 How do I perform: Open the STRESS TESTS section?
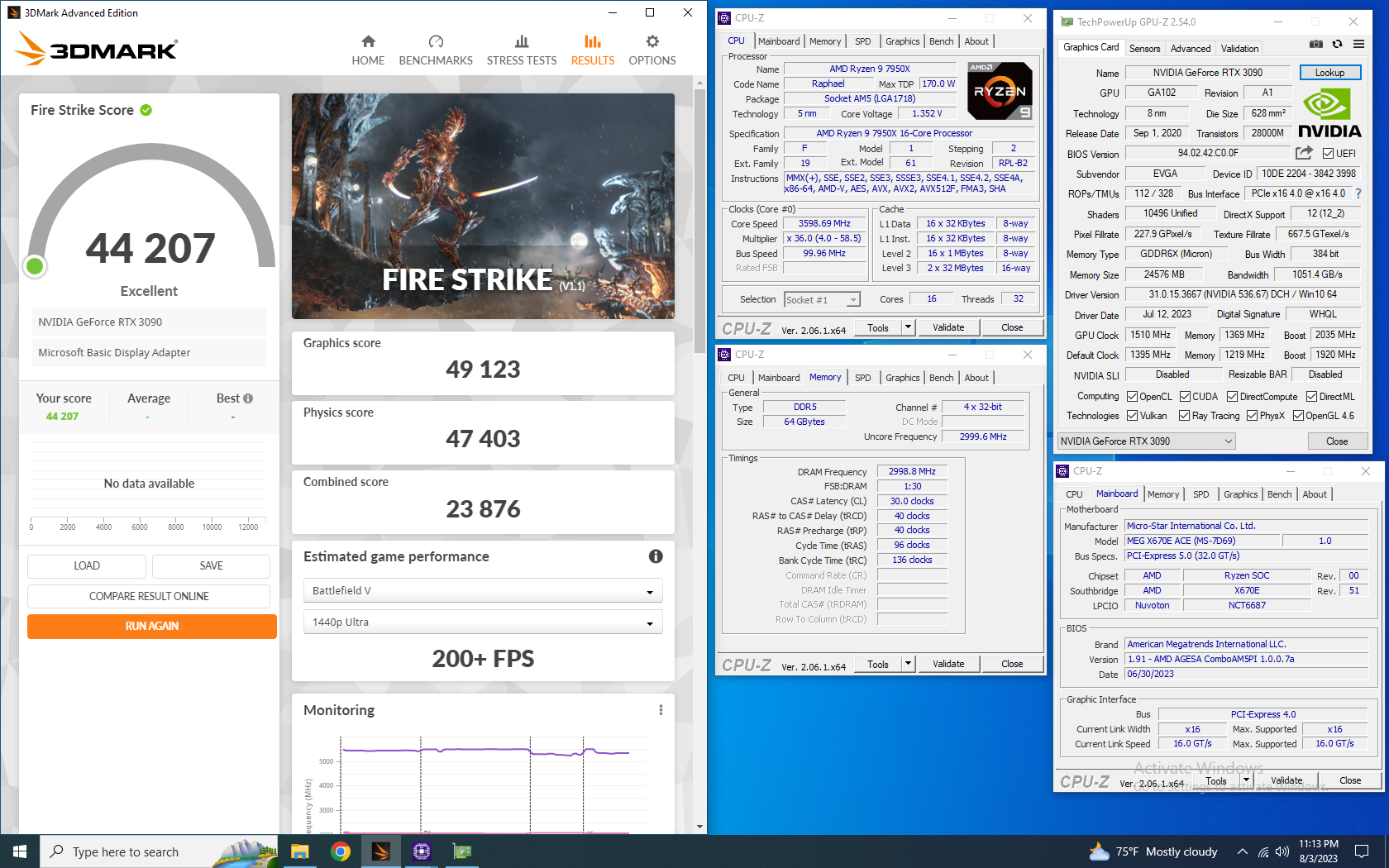[522, 50]
